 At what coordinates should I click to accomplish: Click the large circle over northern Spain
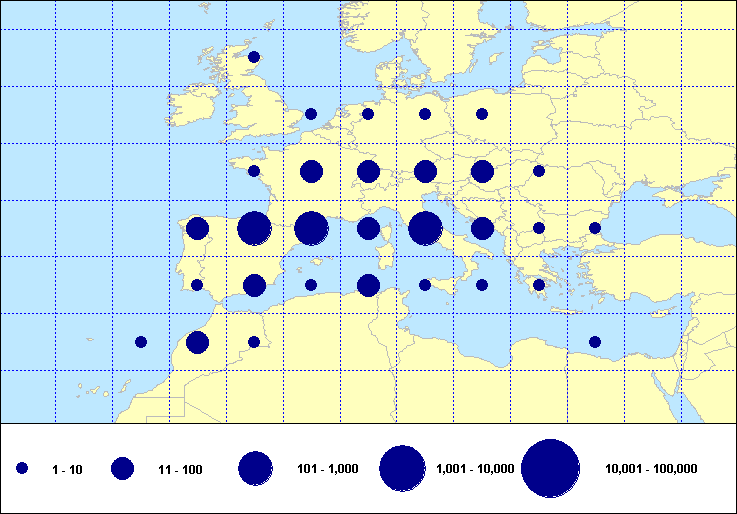coord(254,228)
